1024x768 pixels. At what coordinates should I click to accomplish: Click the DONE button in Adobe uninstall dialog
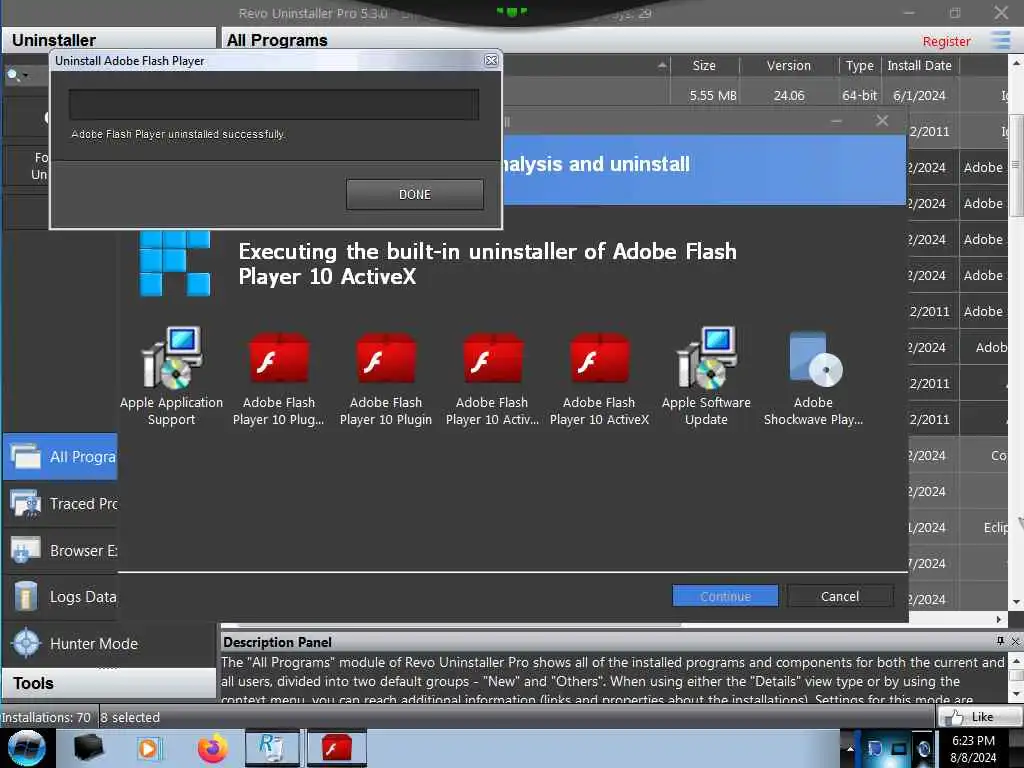pos(415,195)
